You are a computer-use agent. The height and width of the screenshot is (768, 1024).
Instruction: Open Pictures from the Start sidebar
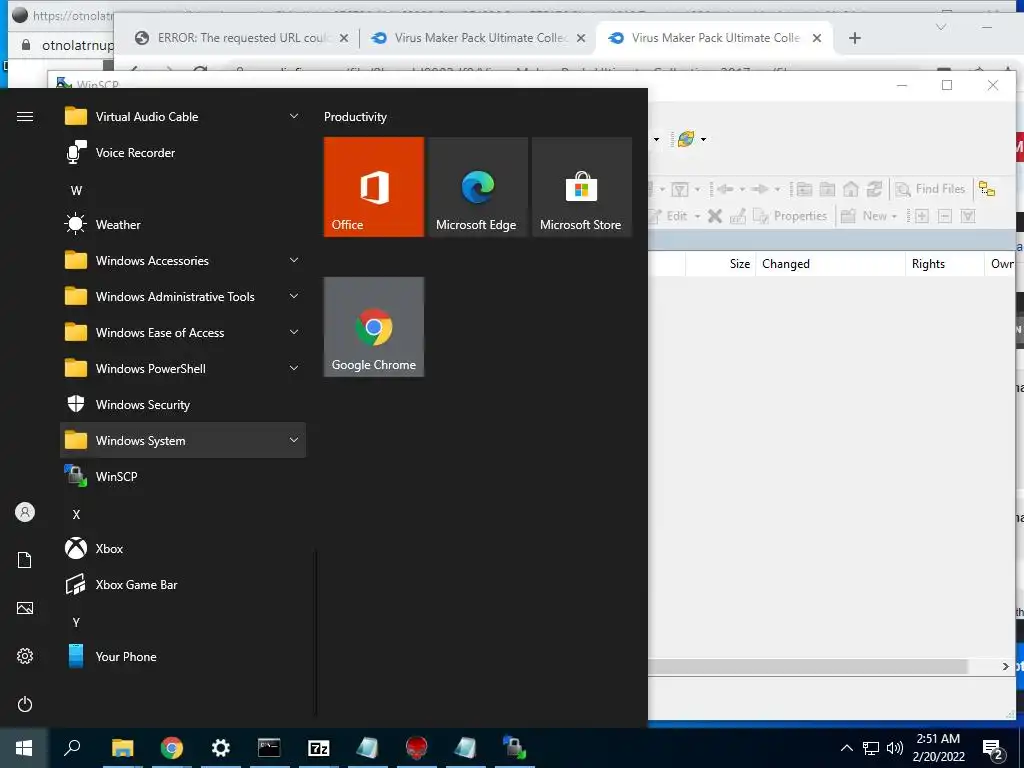coord(25,608)
